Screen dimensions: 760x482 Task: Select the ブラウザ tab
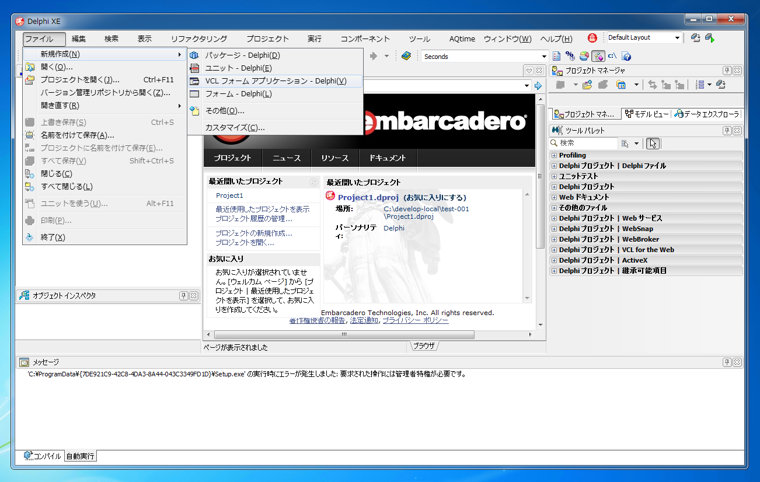coord(424,346)
